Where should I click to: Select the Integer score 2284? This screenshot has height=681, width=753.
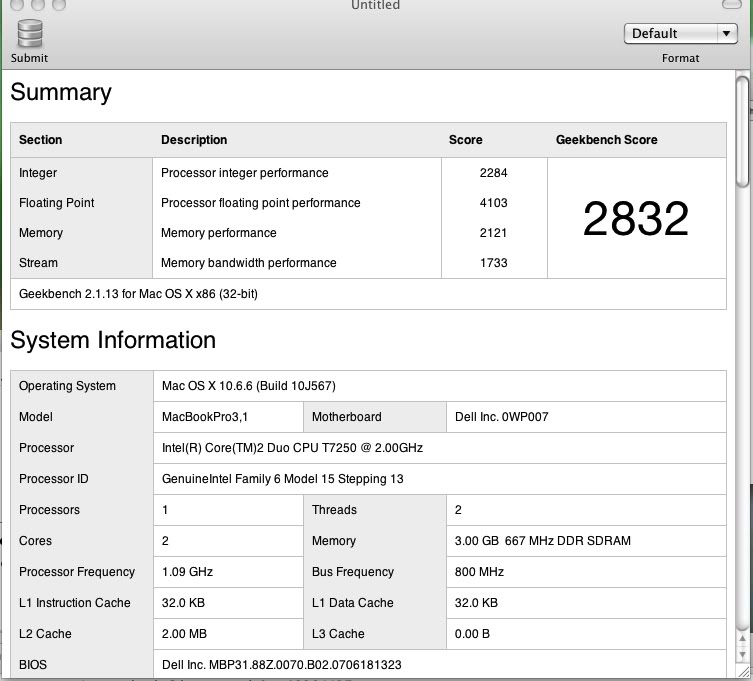click(493, 173)
